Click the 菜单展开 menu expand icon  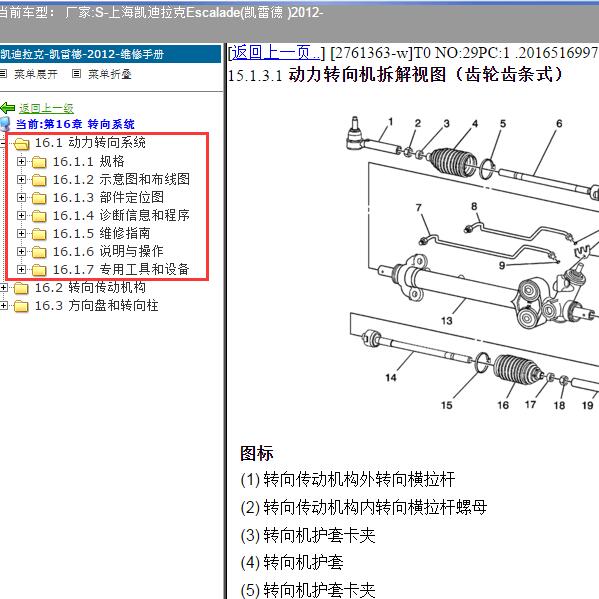(x=3, y=73)
